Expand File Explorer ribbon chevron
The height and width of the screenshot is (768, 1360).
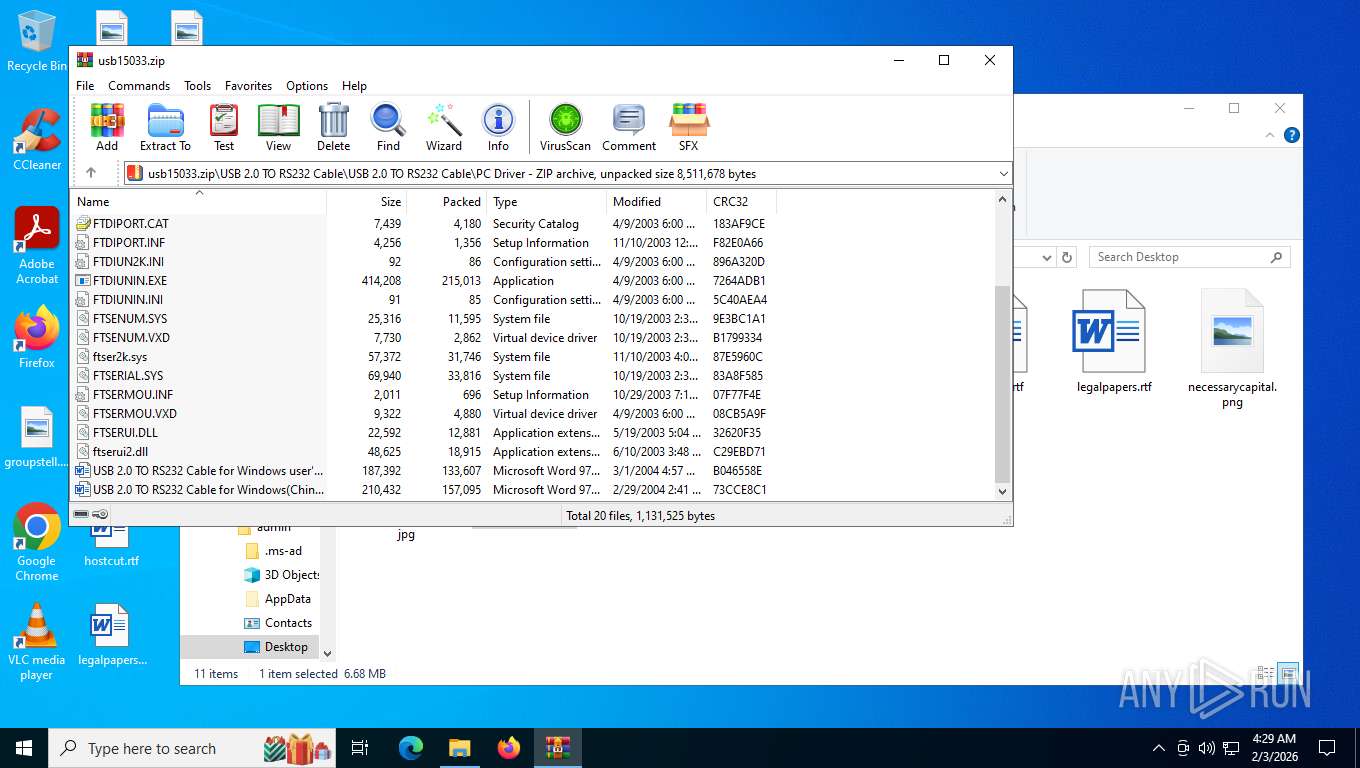point(1270,135)
